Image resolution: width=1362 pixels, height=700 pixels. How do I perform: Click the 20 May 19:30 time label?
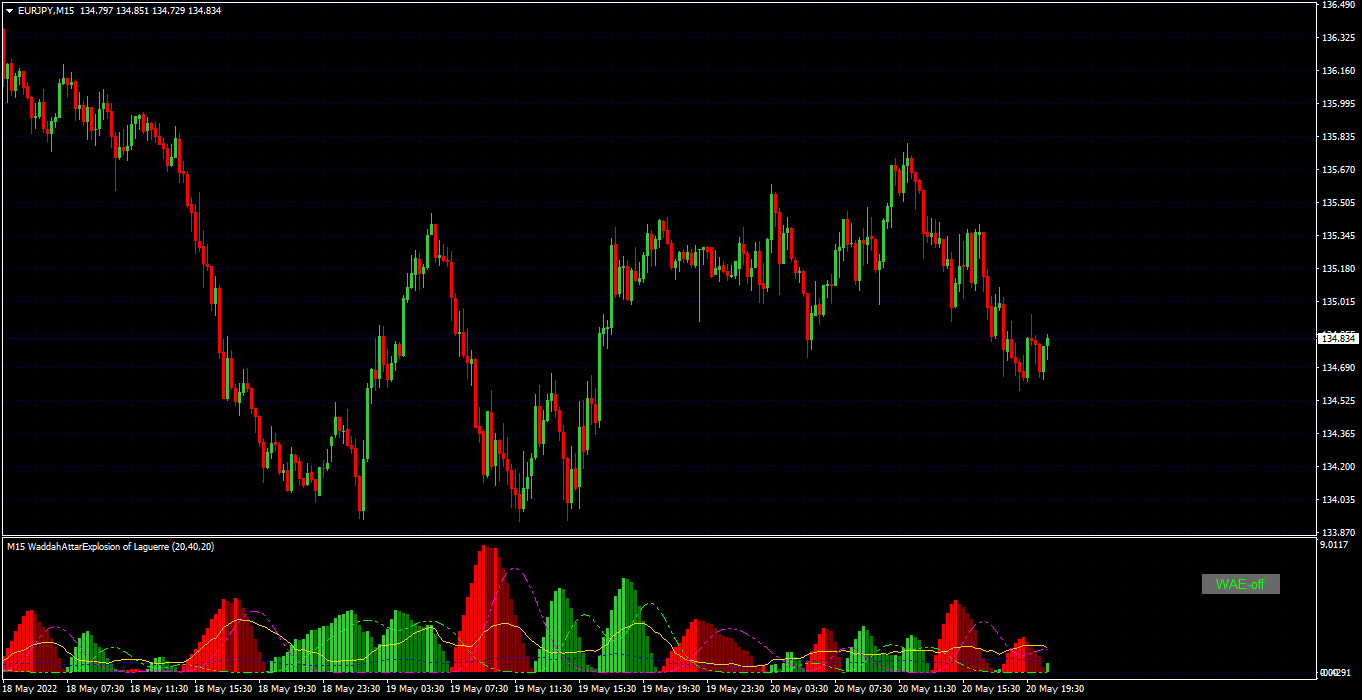coord(1055,689)
